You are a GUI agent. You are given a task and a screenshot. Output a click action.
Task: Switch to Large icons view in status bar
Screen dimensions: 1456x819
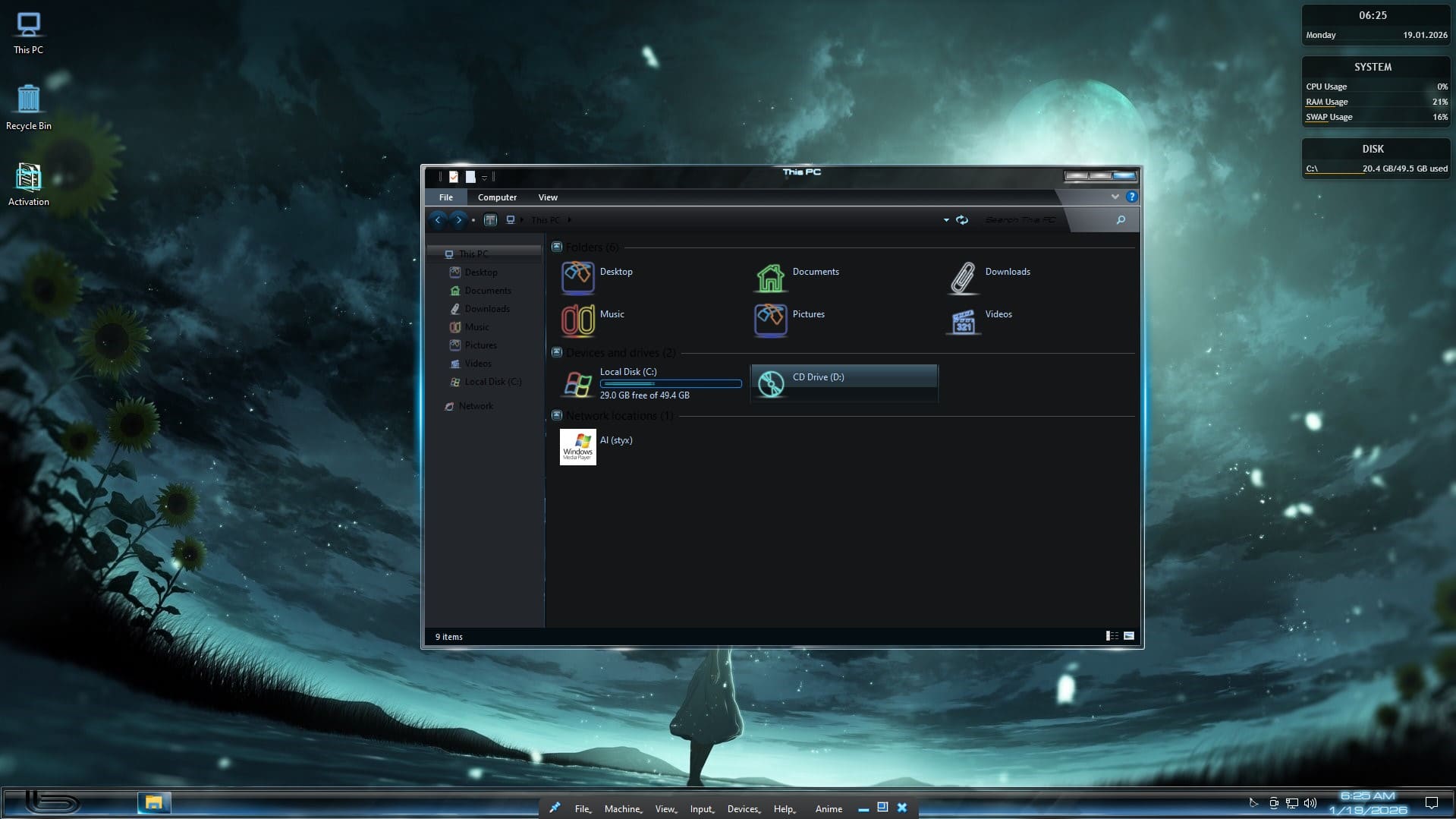click(x=1129, y=636)
